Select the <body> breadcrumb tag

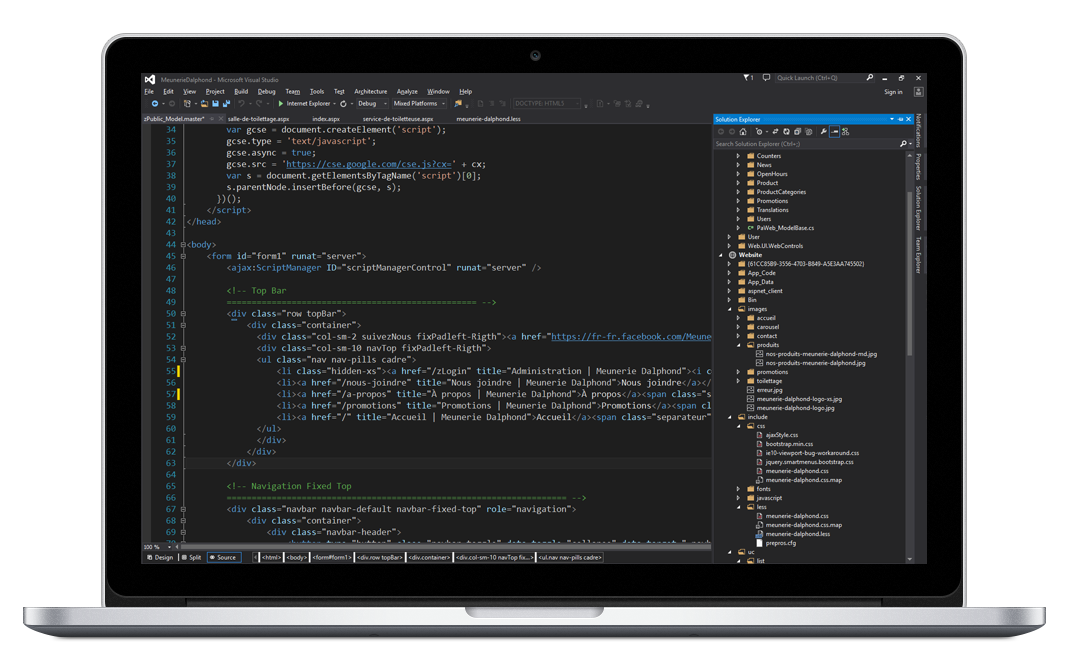pos(296,557)
